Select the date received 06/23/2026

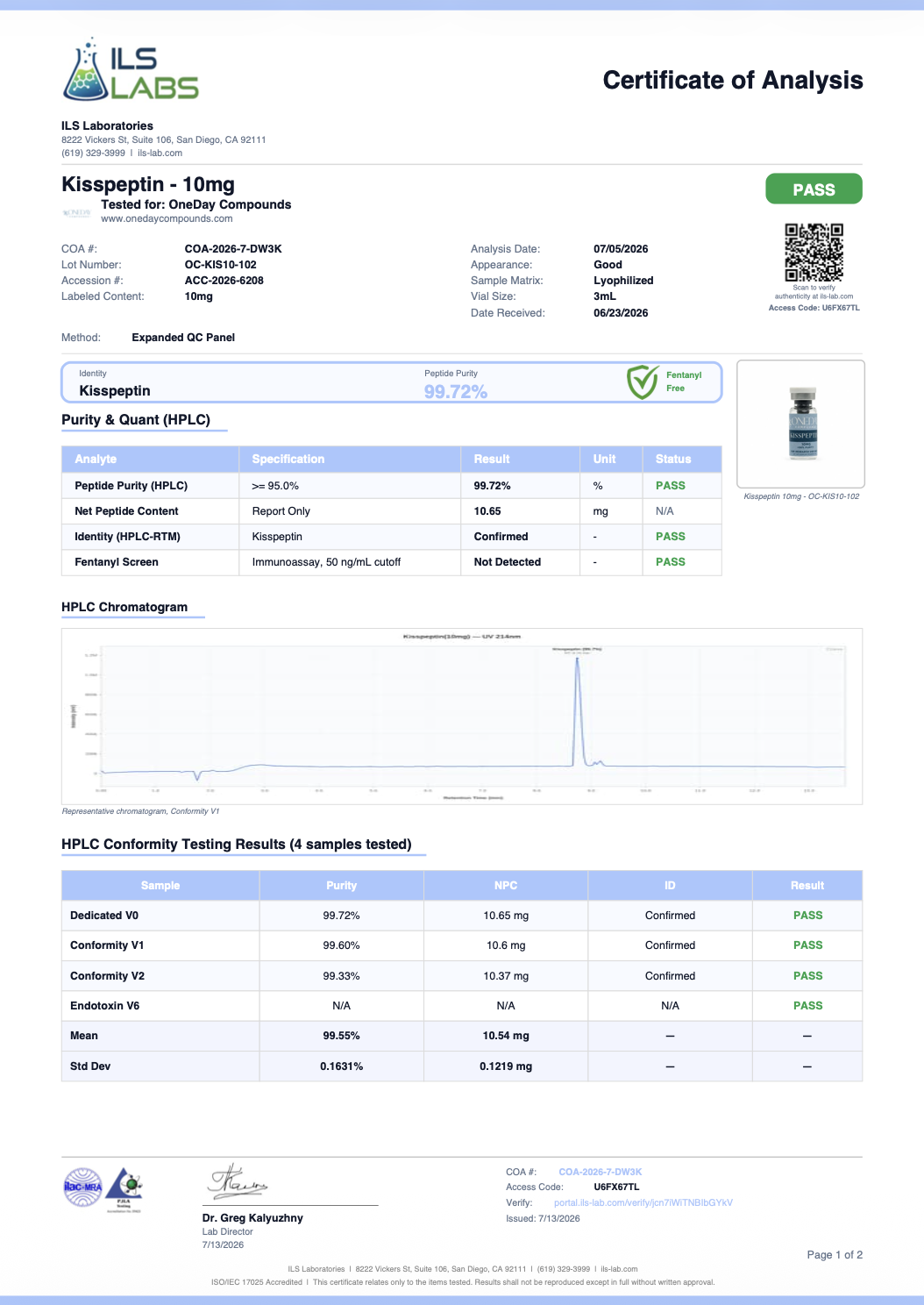pyautogui.click(x=621, y=313)
